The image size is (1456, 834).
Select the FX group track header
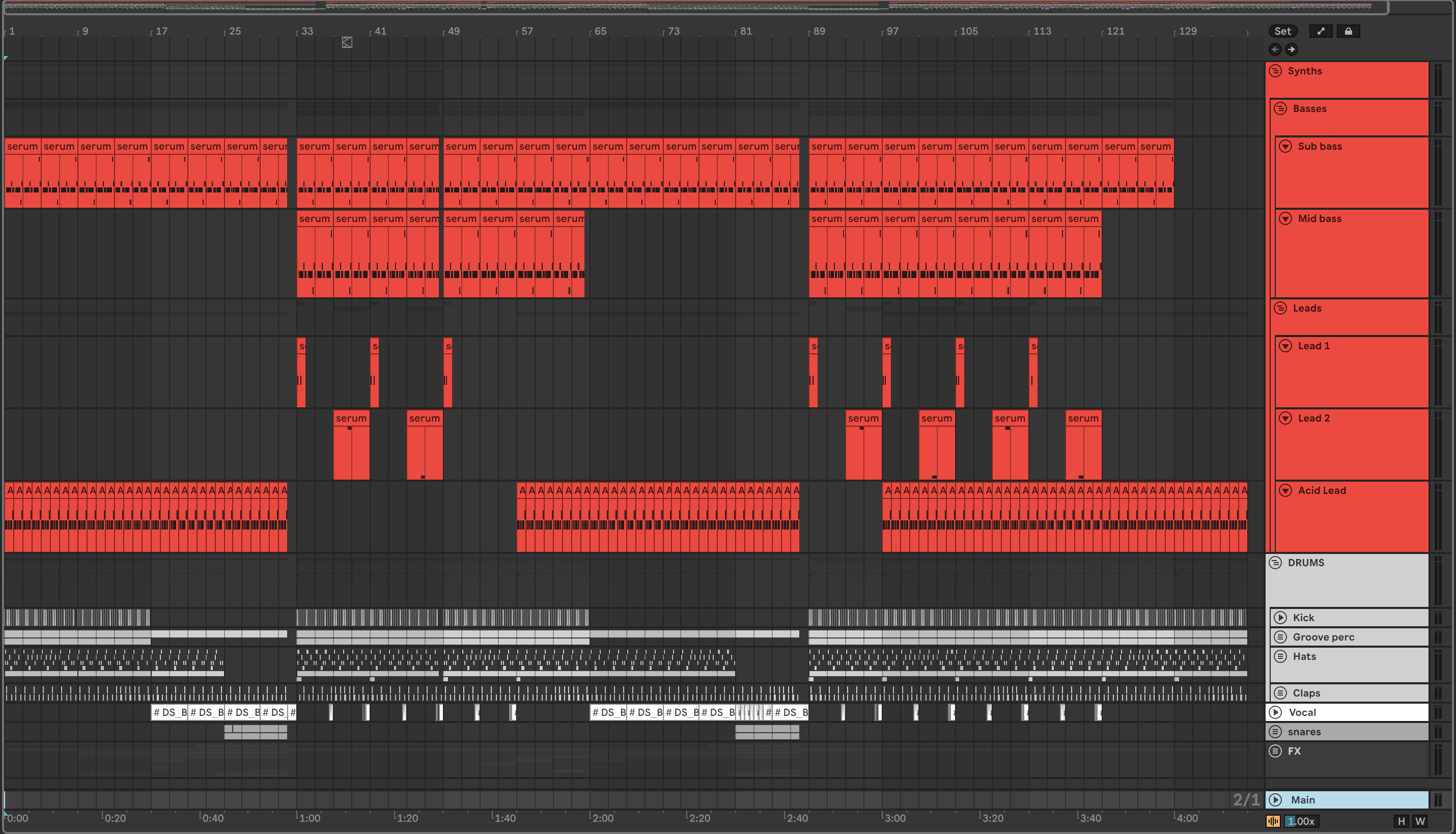[x=1295, y=751]
